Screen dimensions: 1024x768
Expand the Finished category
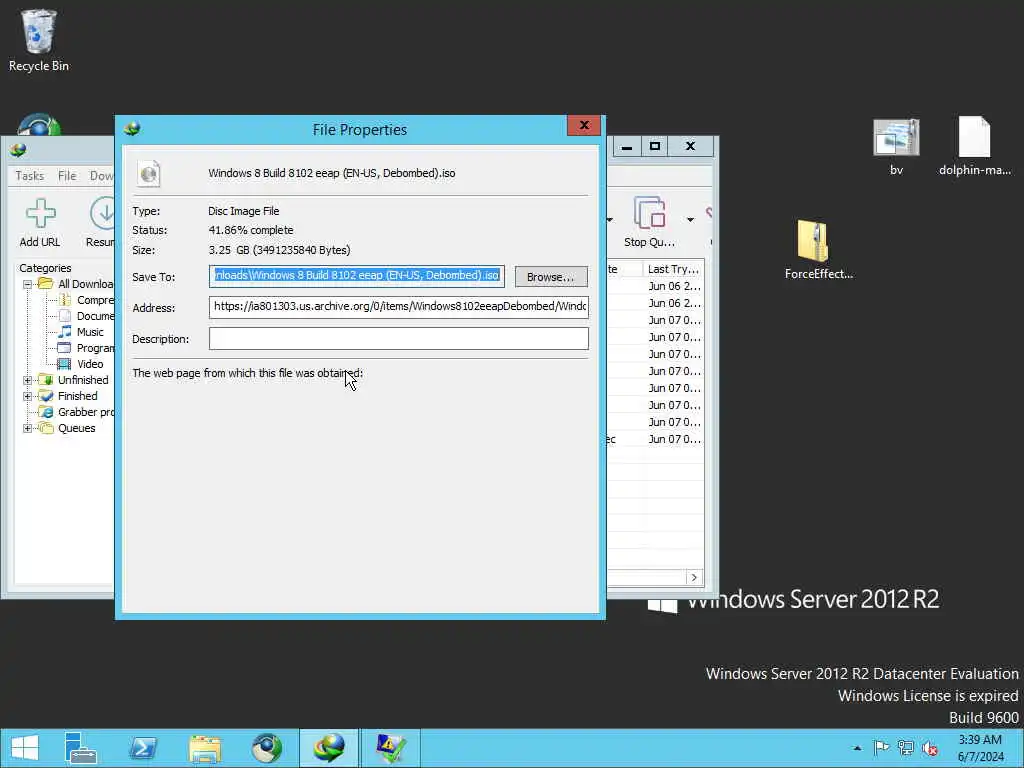(x=27, y=396)
